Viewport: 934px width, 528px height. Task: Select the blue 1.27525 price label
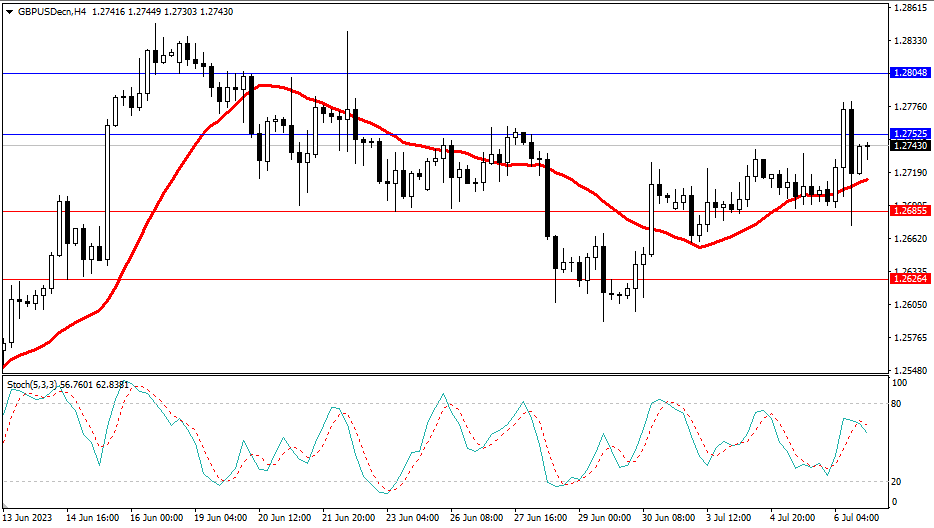[x=910, y=134]
